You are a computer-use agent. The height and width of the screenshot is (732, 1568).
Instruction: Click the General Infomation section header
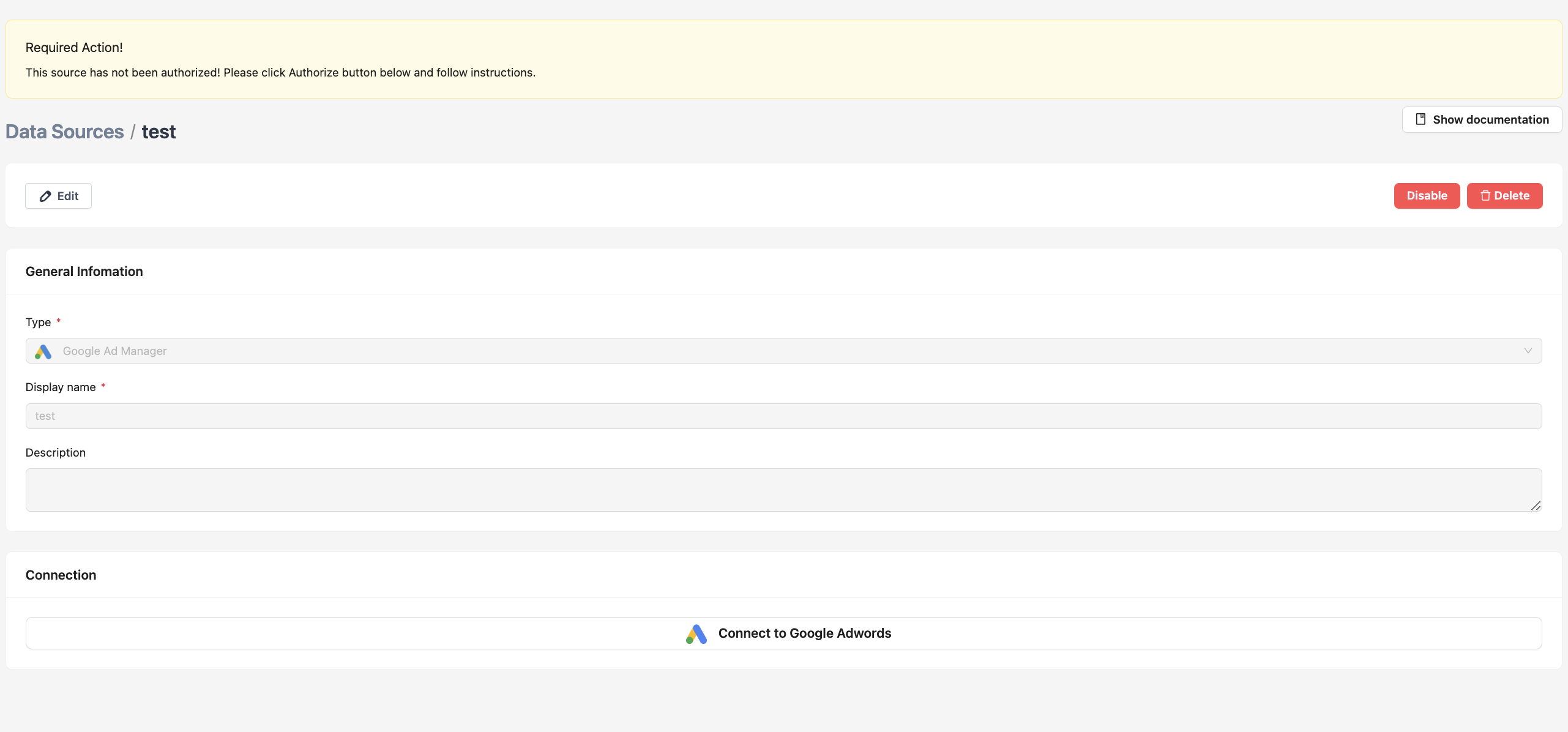84,271
